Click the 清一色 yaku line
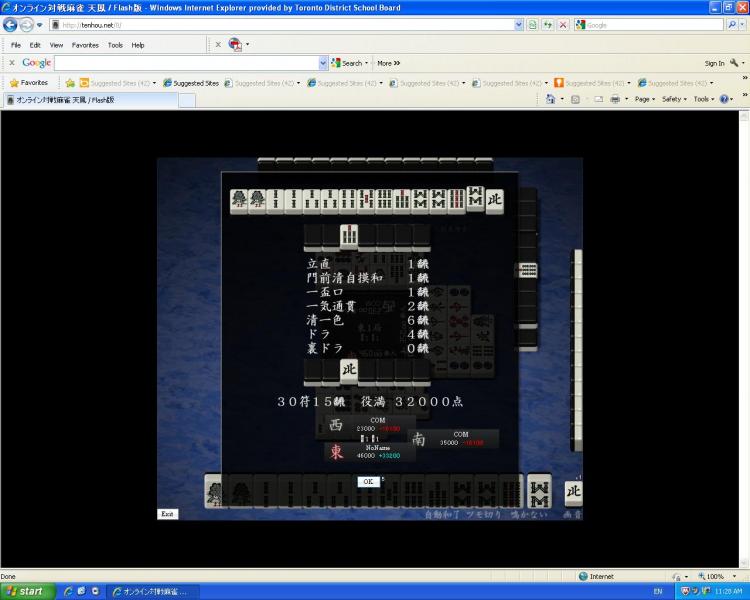Screen dimensions: 750x600 [368, 320]
